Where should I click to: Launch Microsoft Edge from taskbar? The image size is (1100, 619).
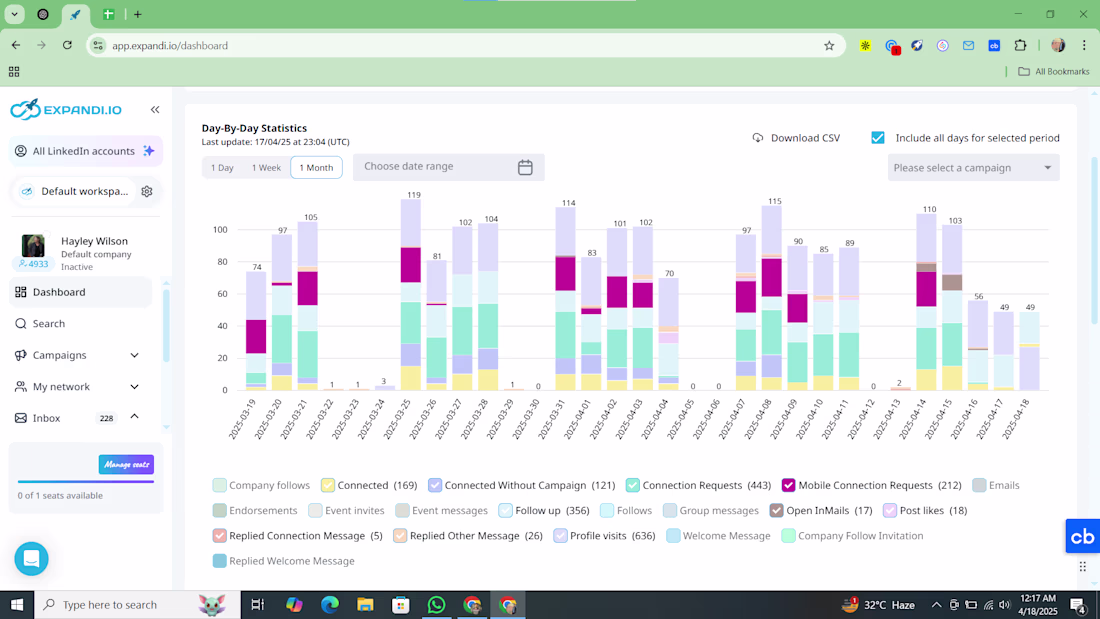point(330,604)
